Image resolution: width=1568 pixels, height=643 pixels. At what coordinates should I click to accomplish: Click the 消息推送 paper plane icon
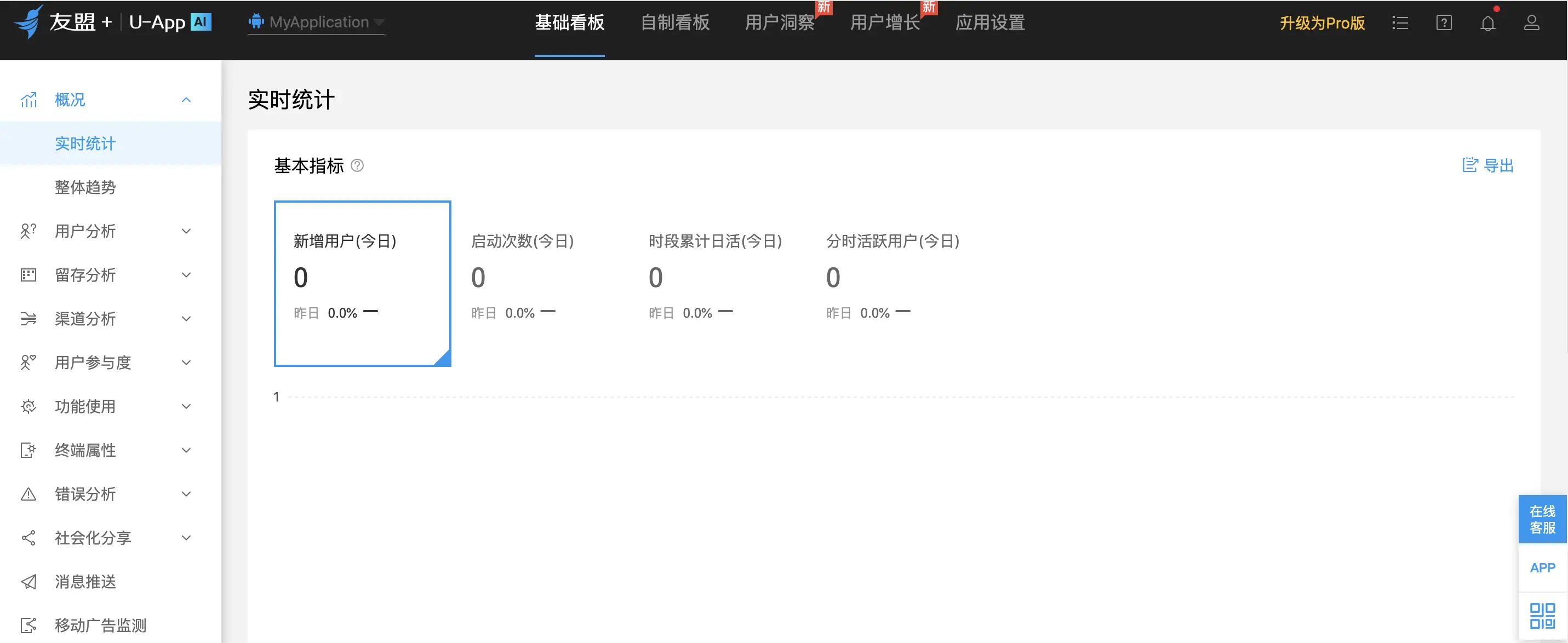coord(28,582)
